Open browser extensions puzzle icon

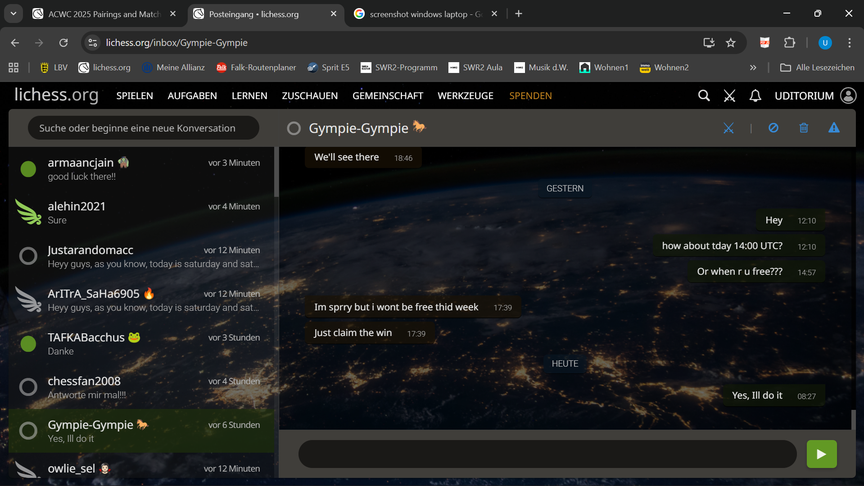[x=790, y=42]
